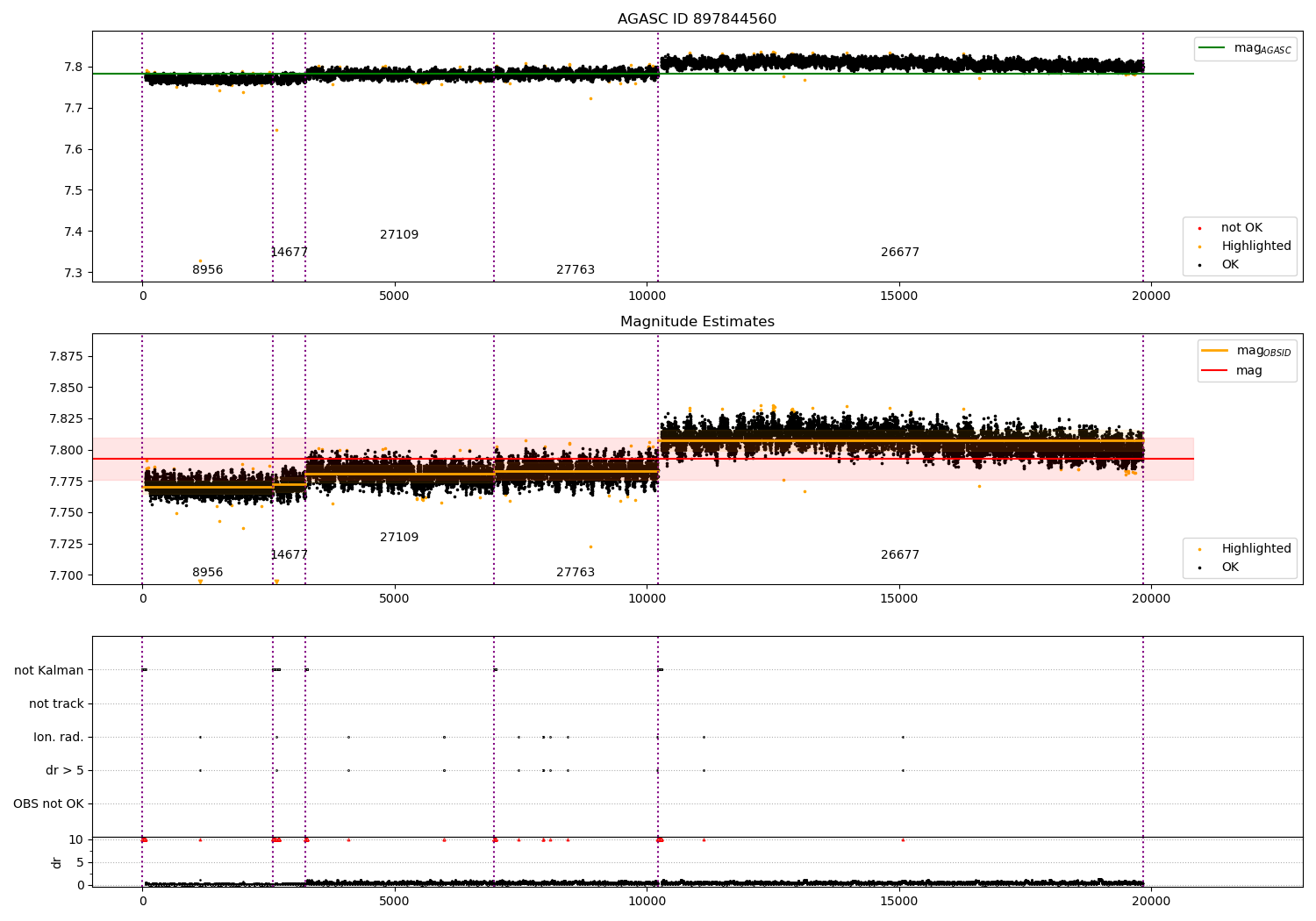Click the figure title AGASC ID 897844560

pos(697,19)
